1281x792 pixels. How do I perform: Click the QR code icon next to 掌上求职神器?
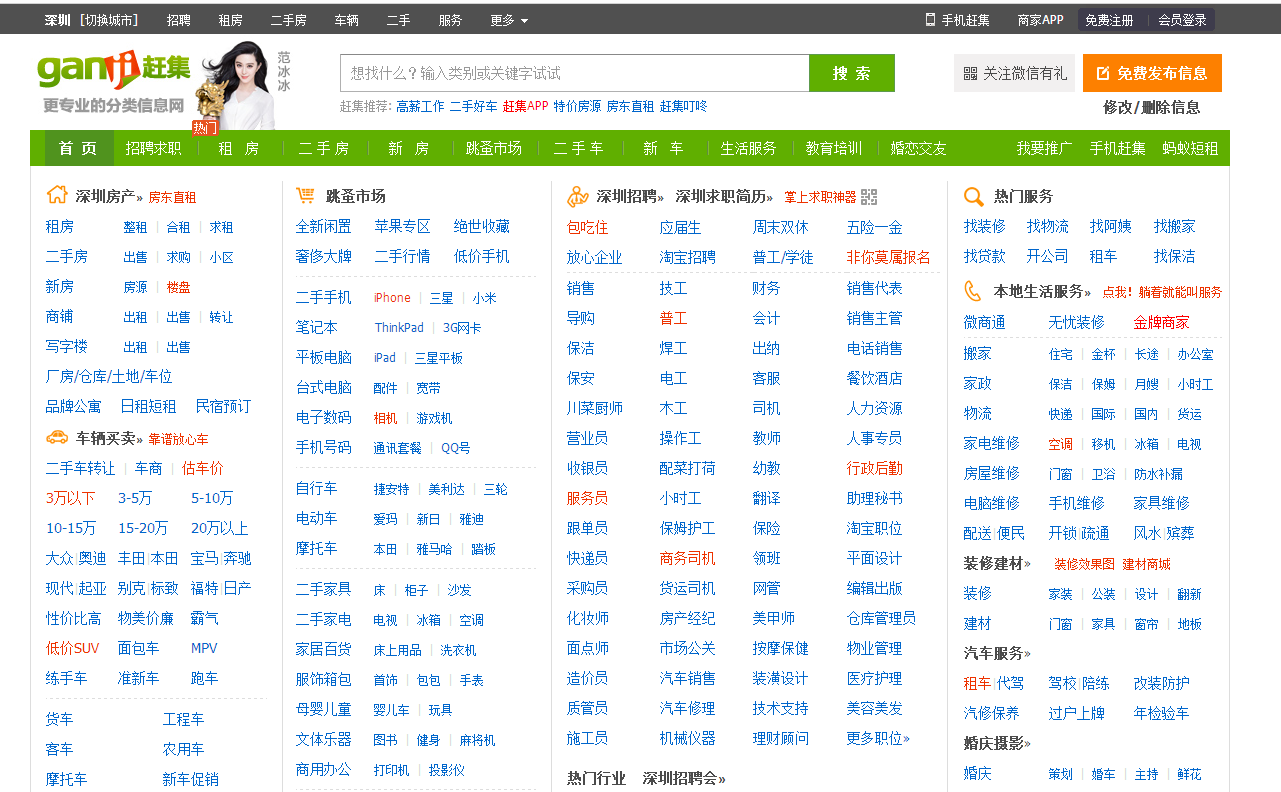869,197
